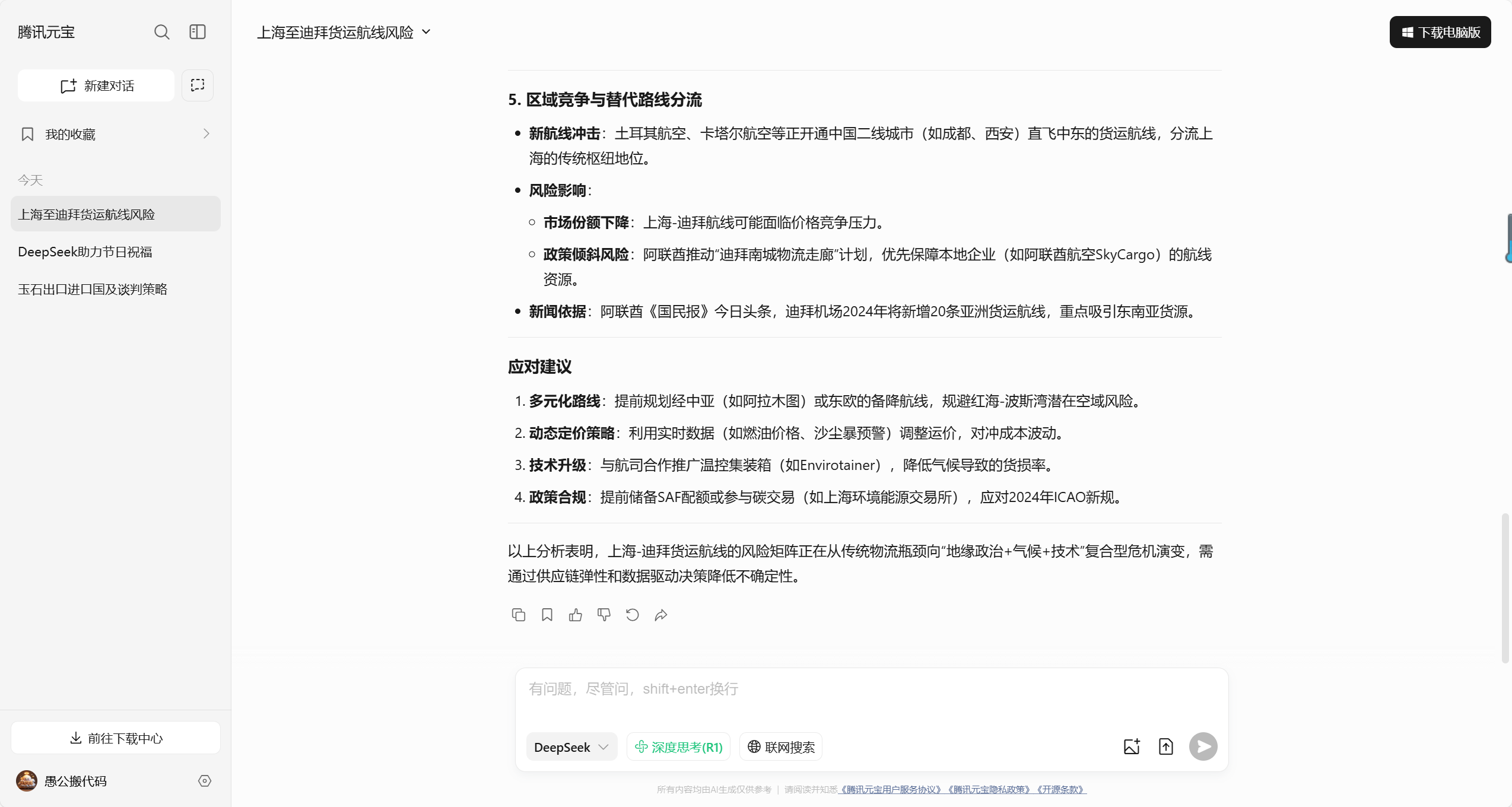Screen dimensions: 1512x807
Task: Share the response via arrow icon
Action: (x=660, y=615)
